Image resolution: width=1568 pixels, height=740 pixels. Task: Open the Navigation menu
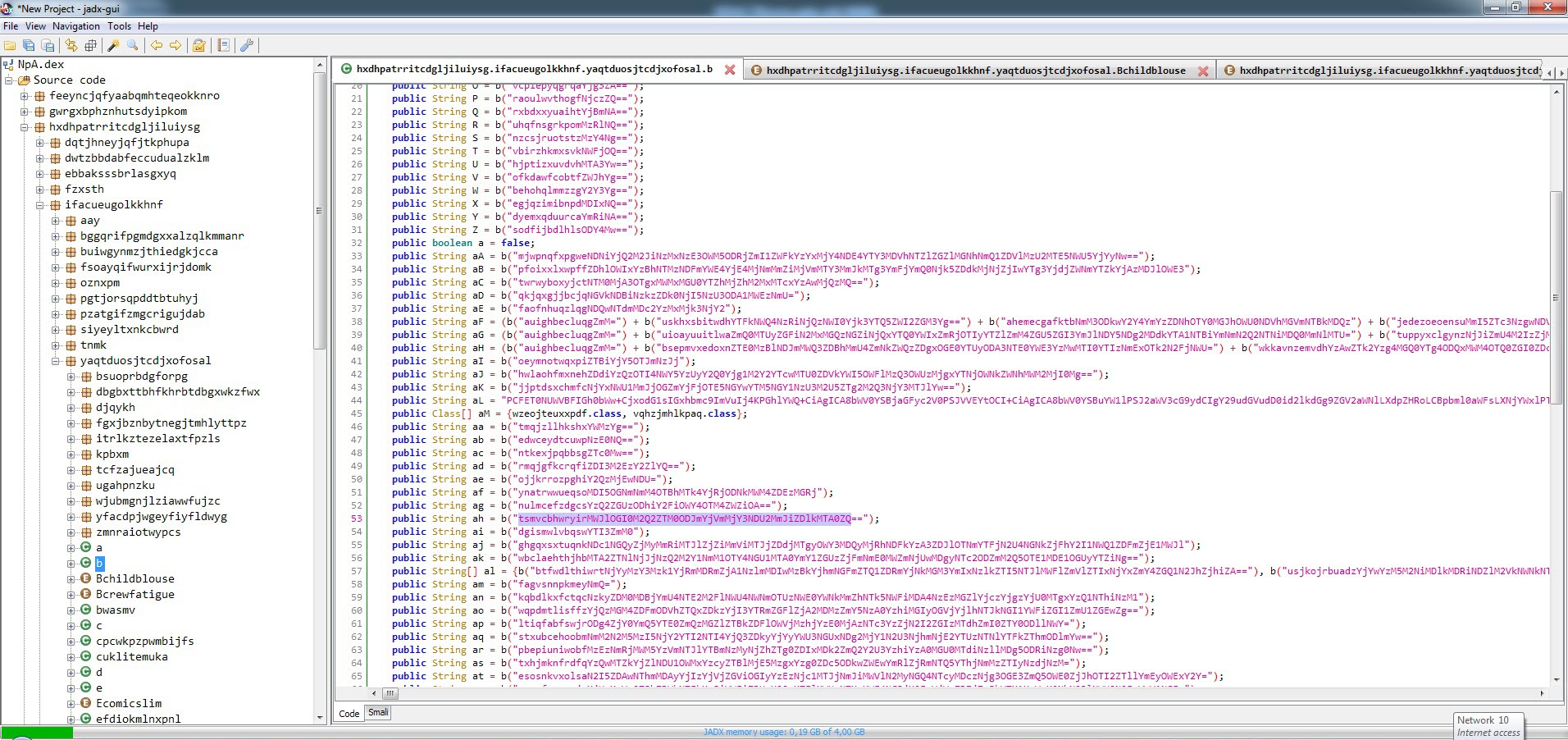pyautogui.click(x=76, y=26)
